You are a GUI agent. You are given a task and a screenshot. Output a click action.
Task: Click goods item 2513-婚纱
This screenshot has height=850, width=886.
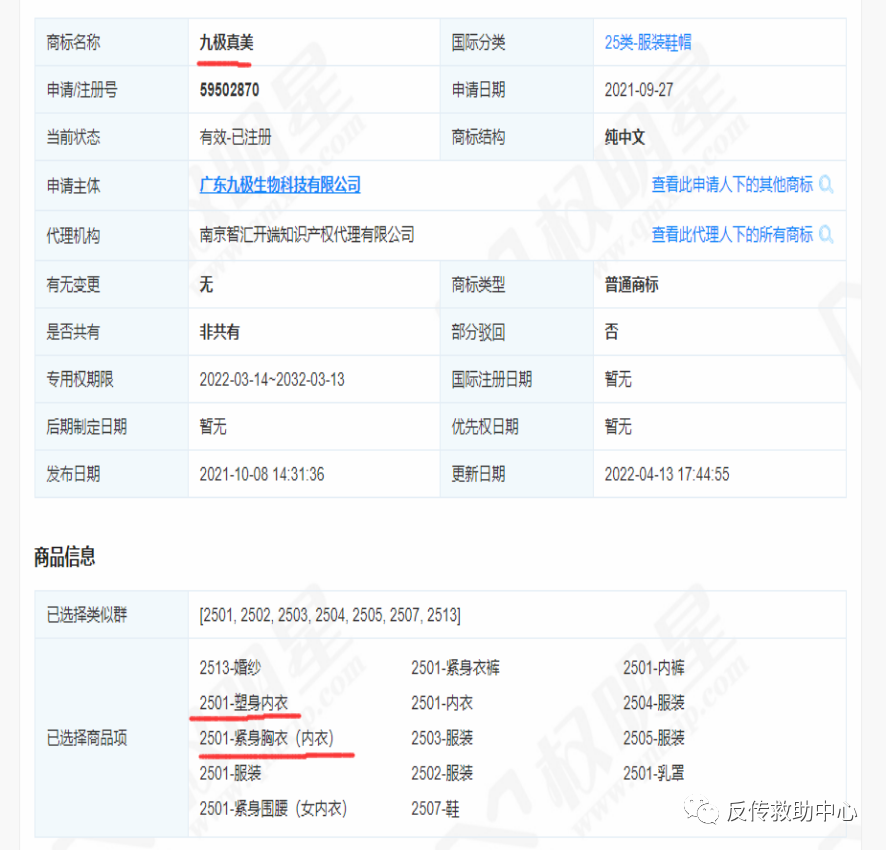coord(232,667)
